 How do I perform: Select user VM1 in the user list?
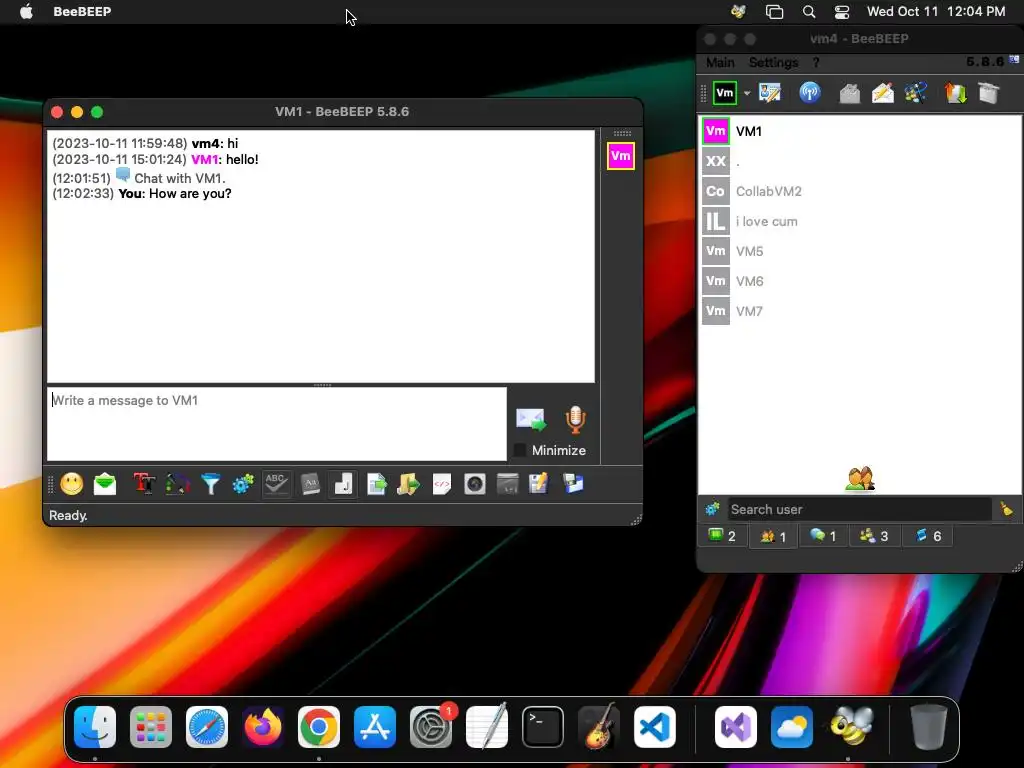coord(860,131)
